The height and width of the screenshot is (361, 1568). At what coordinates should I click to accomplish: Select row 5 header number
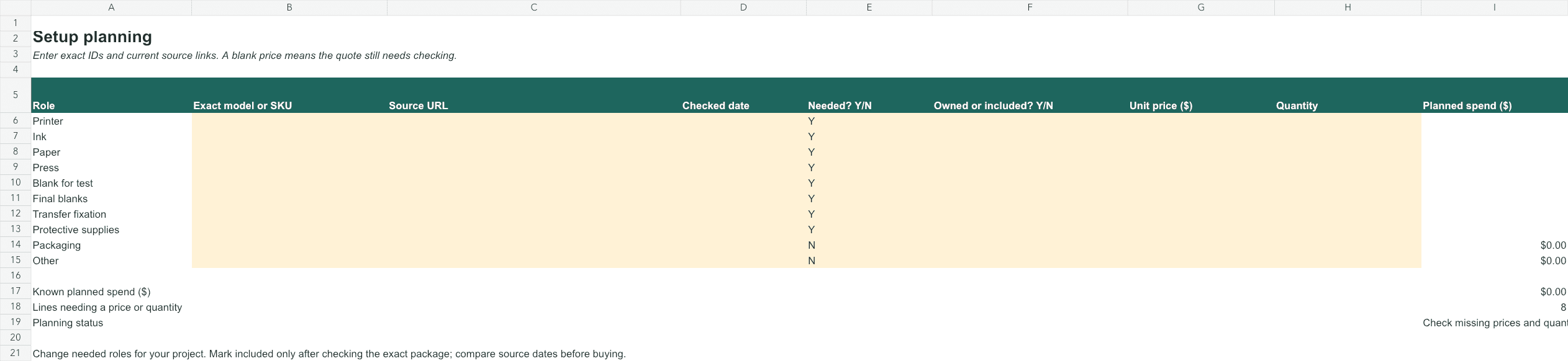coord(16,95)
